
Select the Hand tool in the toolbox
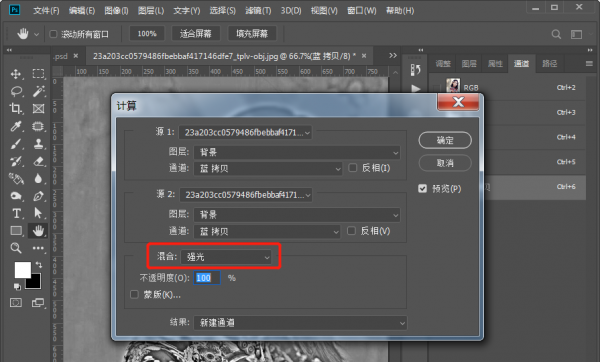(38, 230)
